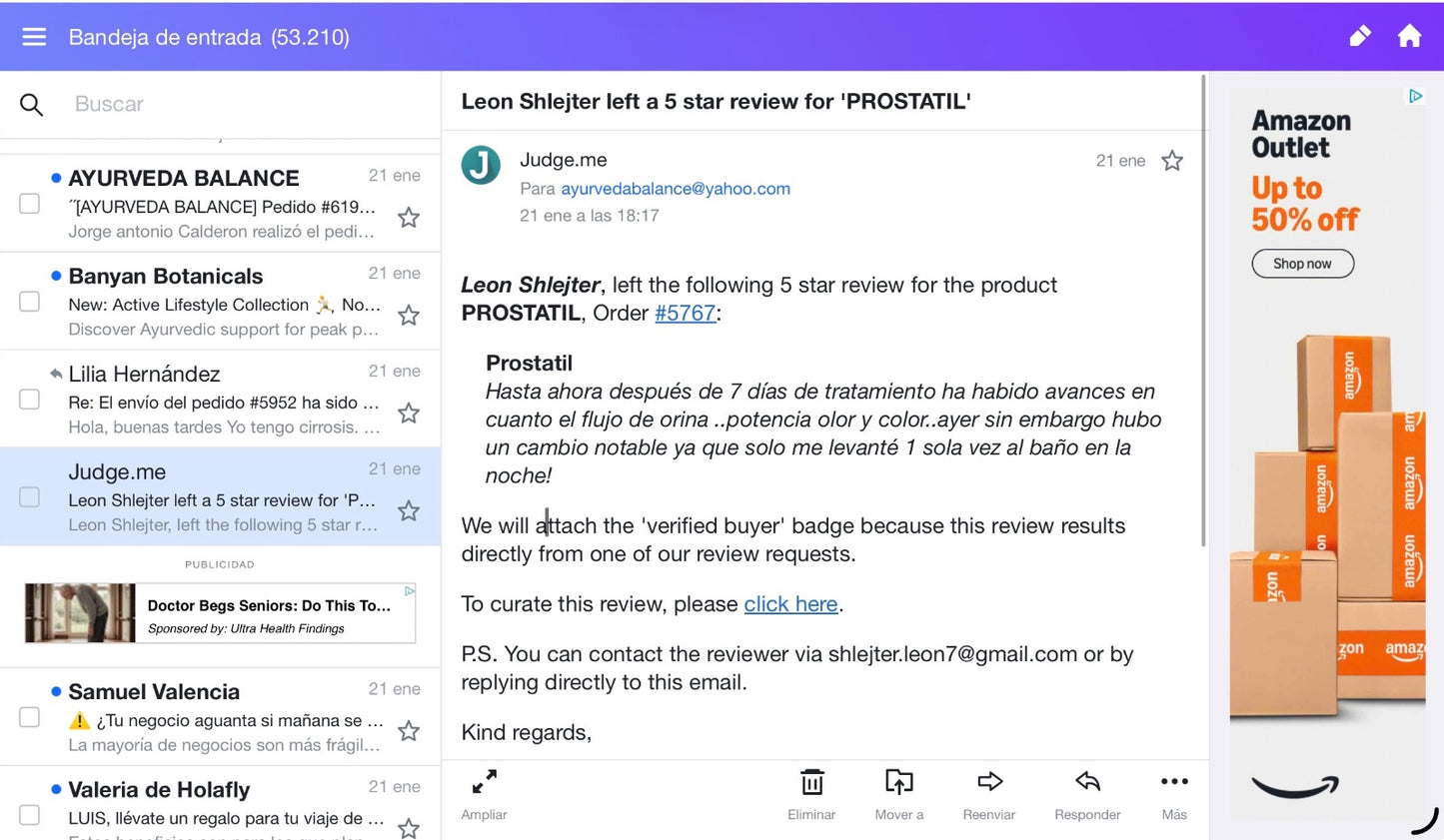
Task: Check the Valeria de Holafly email checkbox
Action: coord(30,815)
